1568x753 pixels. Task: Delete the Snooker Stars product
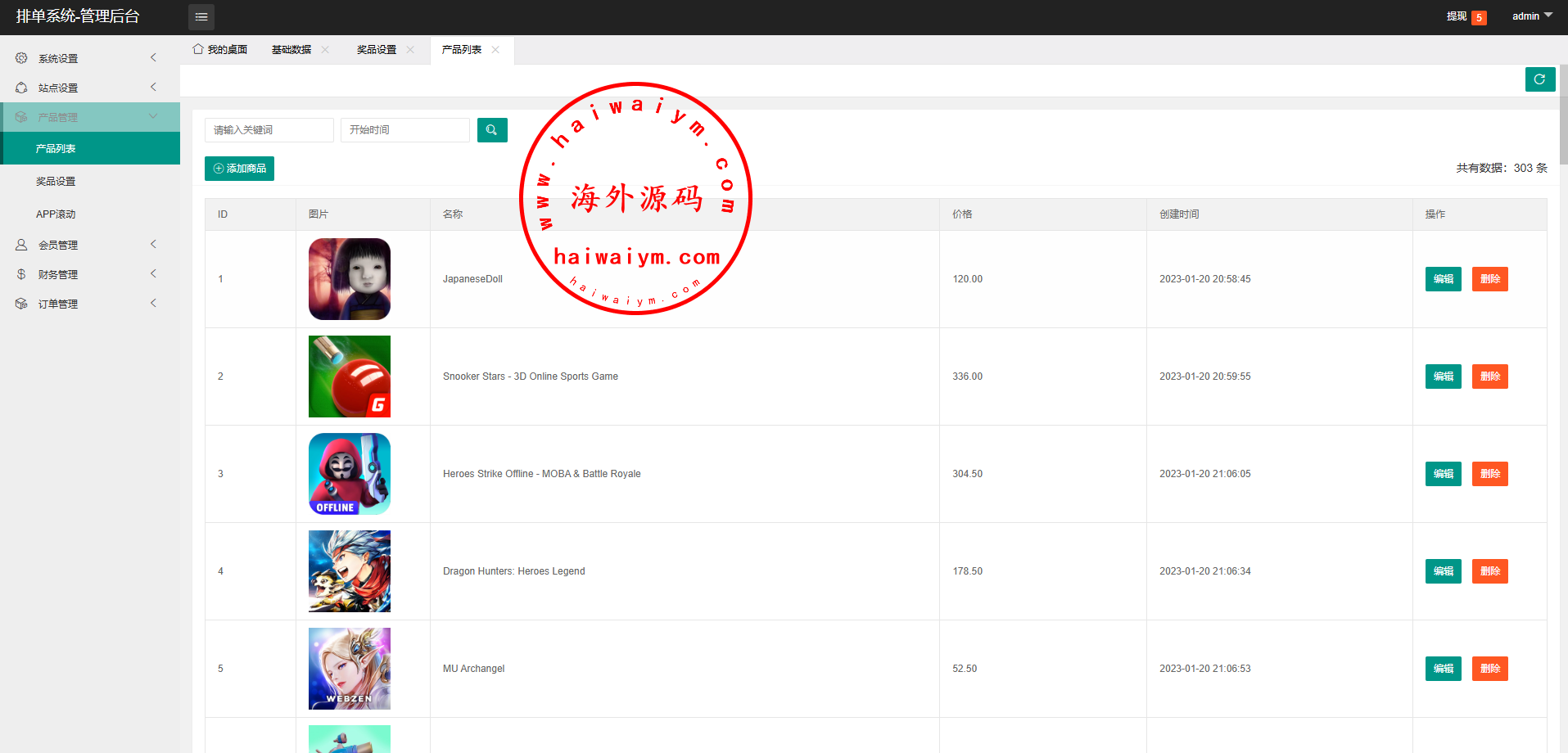pos(1489,376)
